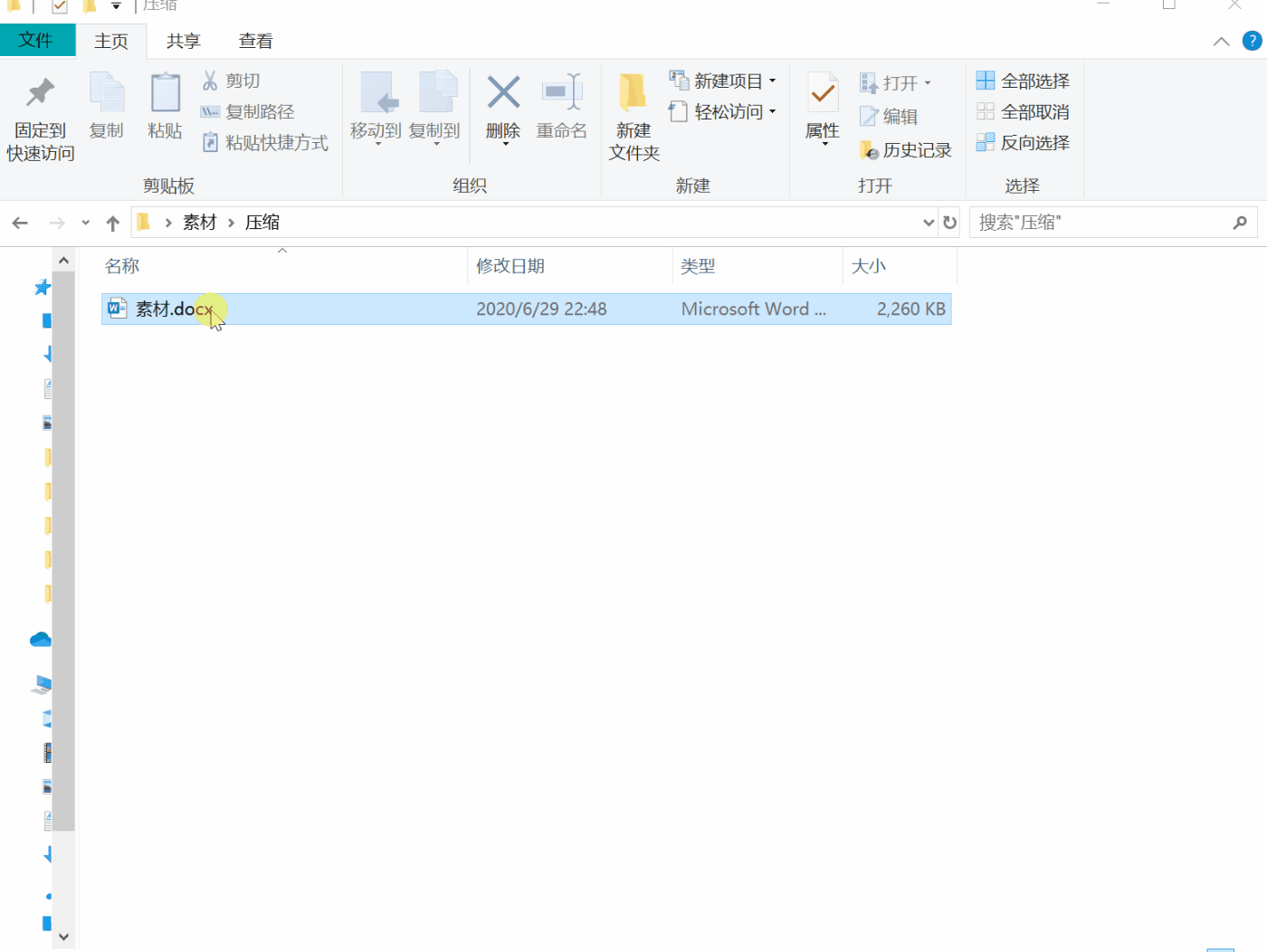Screen dimensions: 1267x952
Task: Go back with the left arrow
Action: tap(20, 223)
